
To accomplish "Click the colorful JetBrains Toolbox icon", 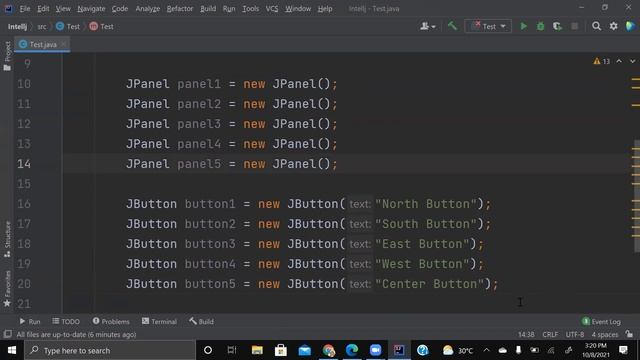I will (x=630, y=26).
